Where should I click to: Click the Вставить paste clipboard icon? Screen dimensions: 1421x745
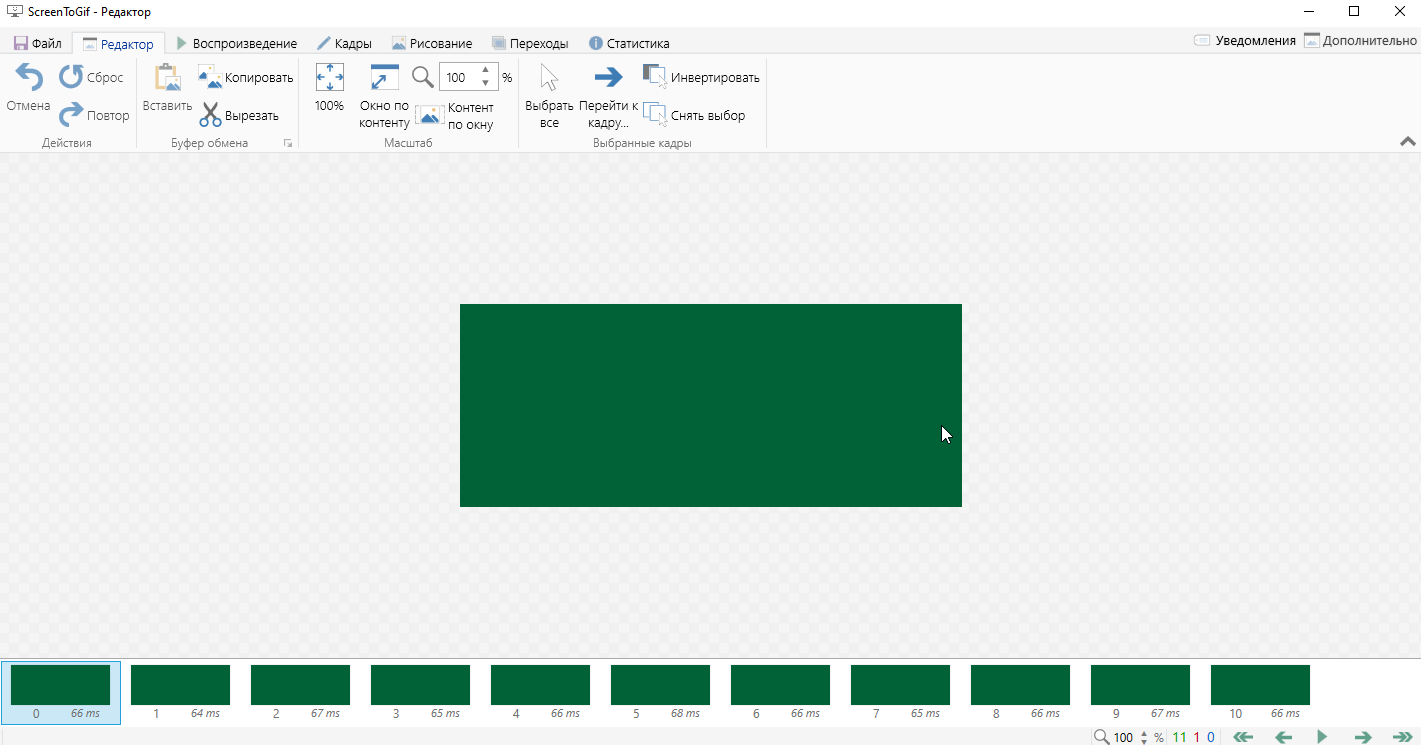[167, 78]
